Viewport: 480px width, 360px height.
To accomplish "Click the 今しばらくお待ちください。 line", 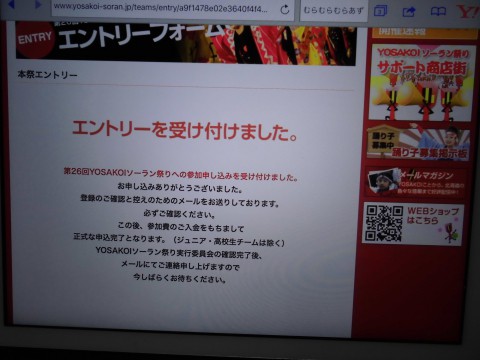I will click(180, 278).
